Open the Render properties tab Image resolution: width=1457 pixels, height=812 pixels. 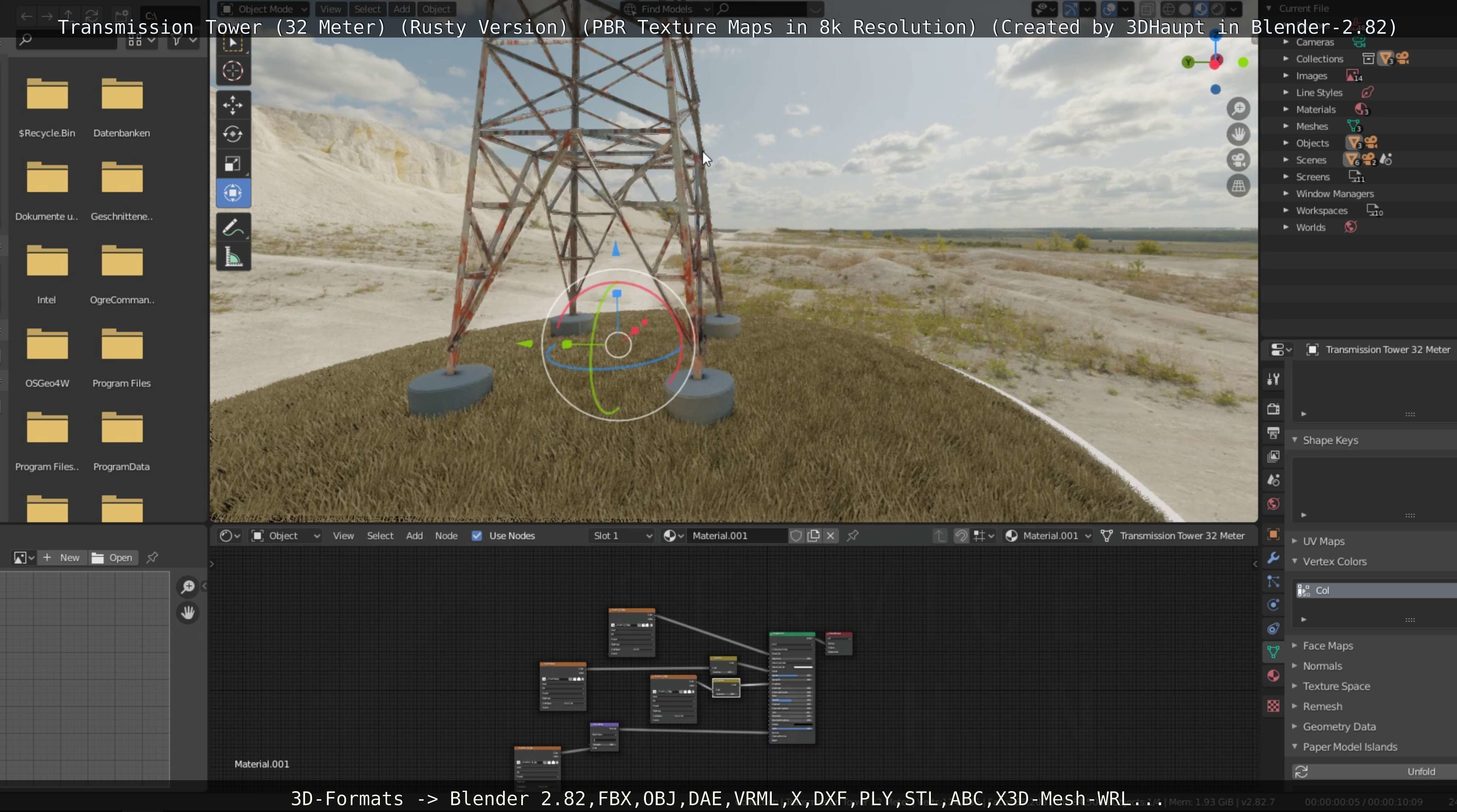click(x=1273, y=409)
